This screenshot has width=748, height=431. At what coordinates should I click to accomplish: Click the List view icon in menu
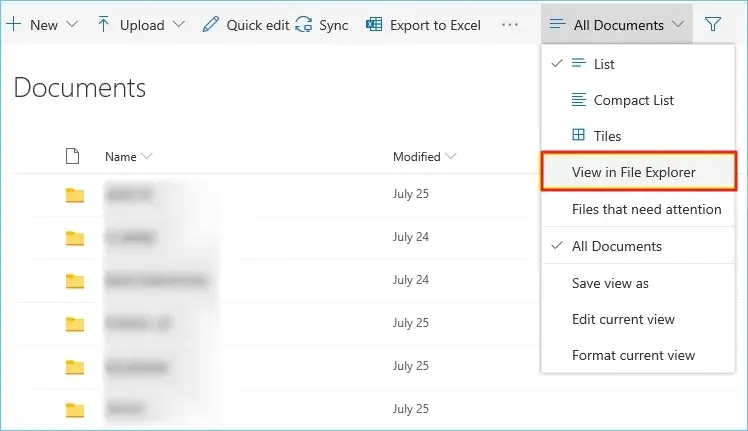point(579,63)
